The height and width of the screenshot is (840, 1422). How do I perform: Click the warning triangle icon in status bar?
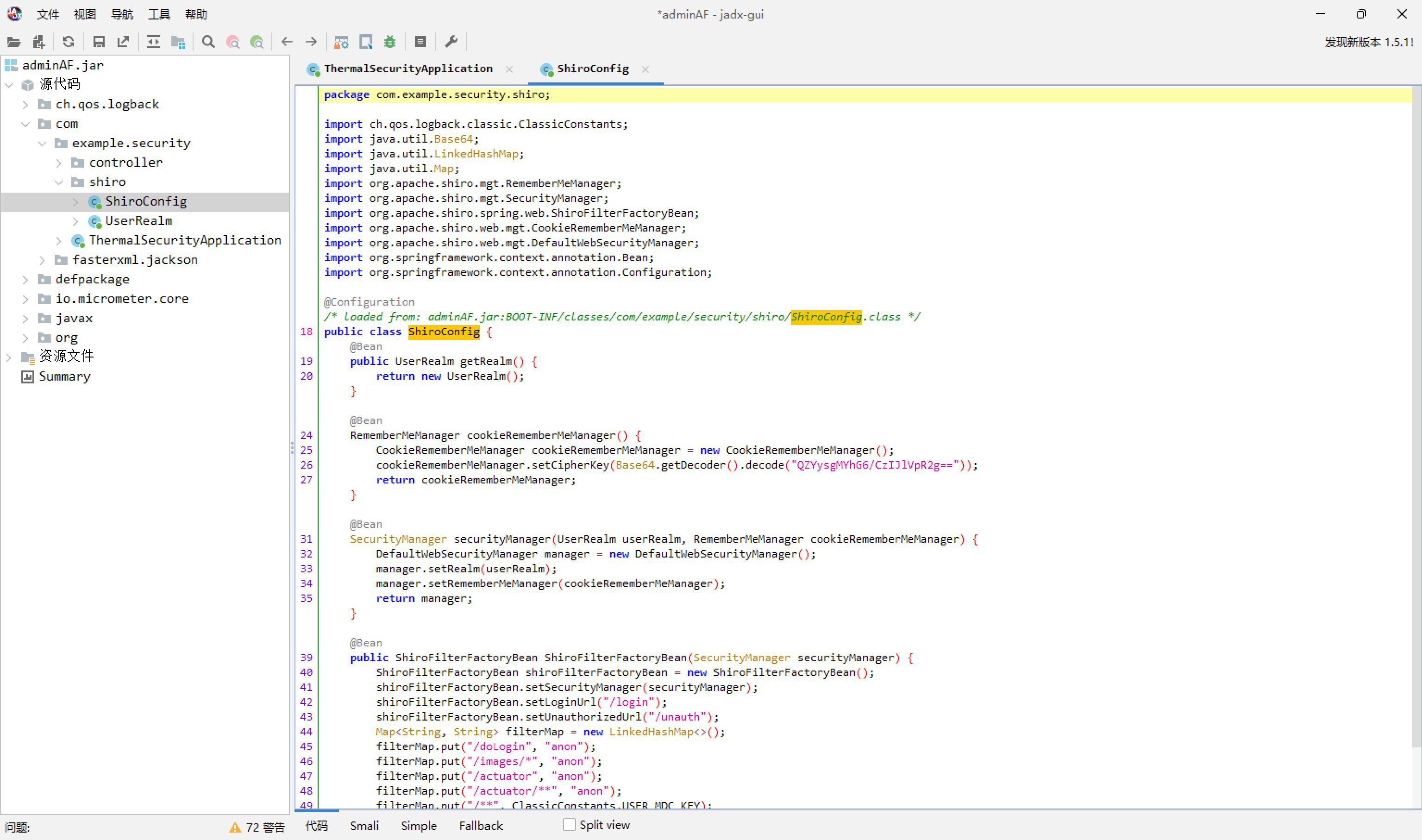click(235, 827)
